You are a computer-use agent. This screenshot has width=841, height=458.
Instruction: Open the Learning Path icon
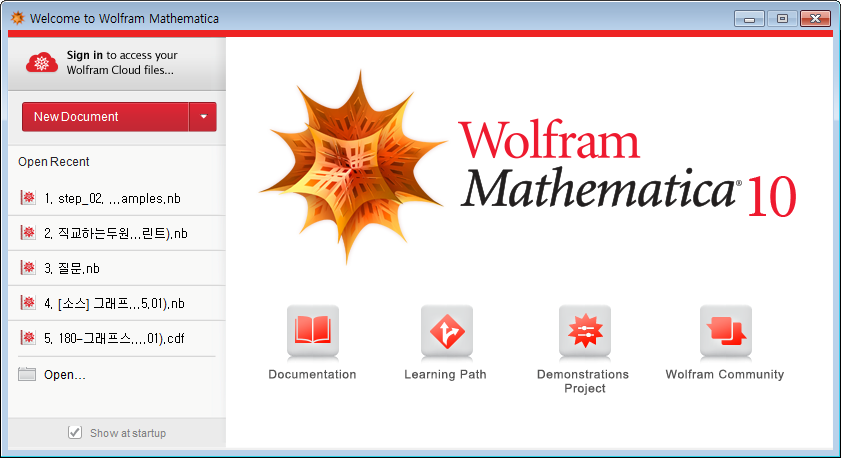point(447,331)
